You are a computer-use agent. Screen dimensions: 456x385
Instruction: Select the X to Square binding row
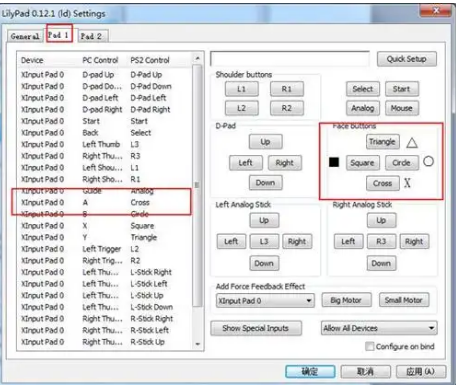[105, 226]
